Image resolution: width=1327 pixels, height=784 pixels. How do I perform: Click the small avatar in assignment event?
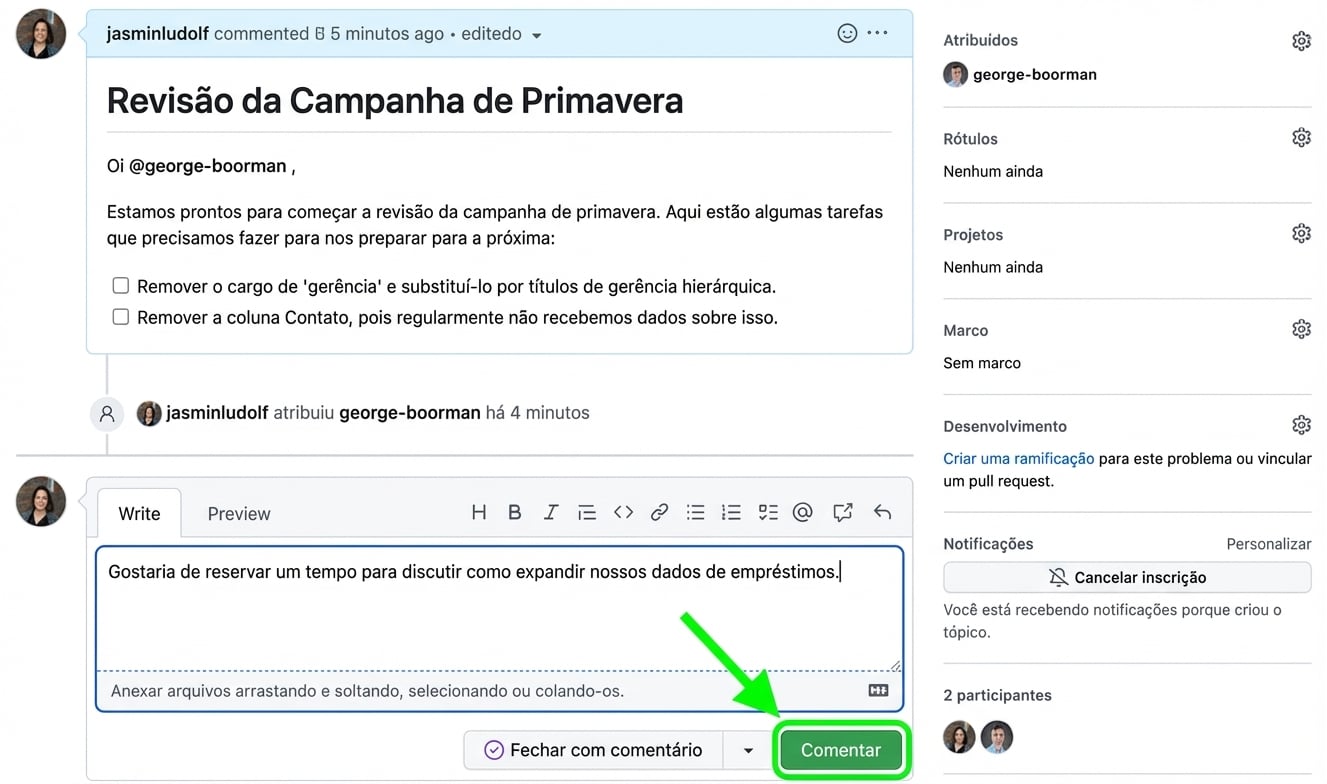pyautogui.click(x=149, y=413)
